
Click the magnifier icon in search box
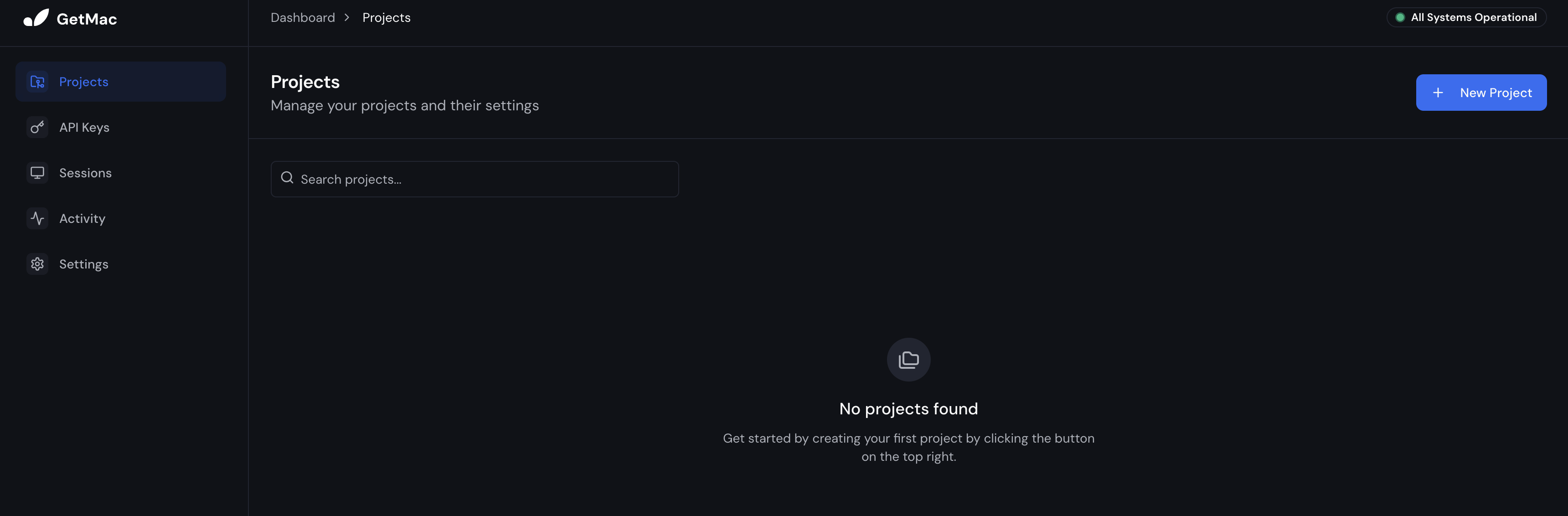pyautogui.click(x=287, y=178)
